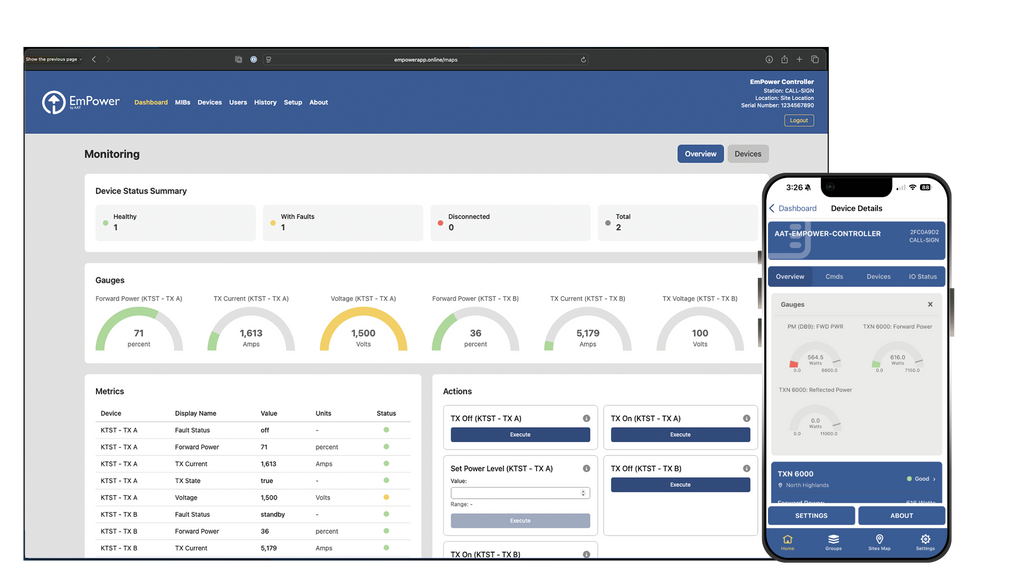1024x576 pixels.
Task: Execute TX Off (KTST - TX B)
Action: tap(680, 485)
